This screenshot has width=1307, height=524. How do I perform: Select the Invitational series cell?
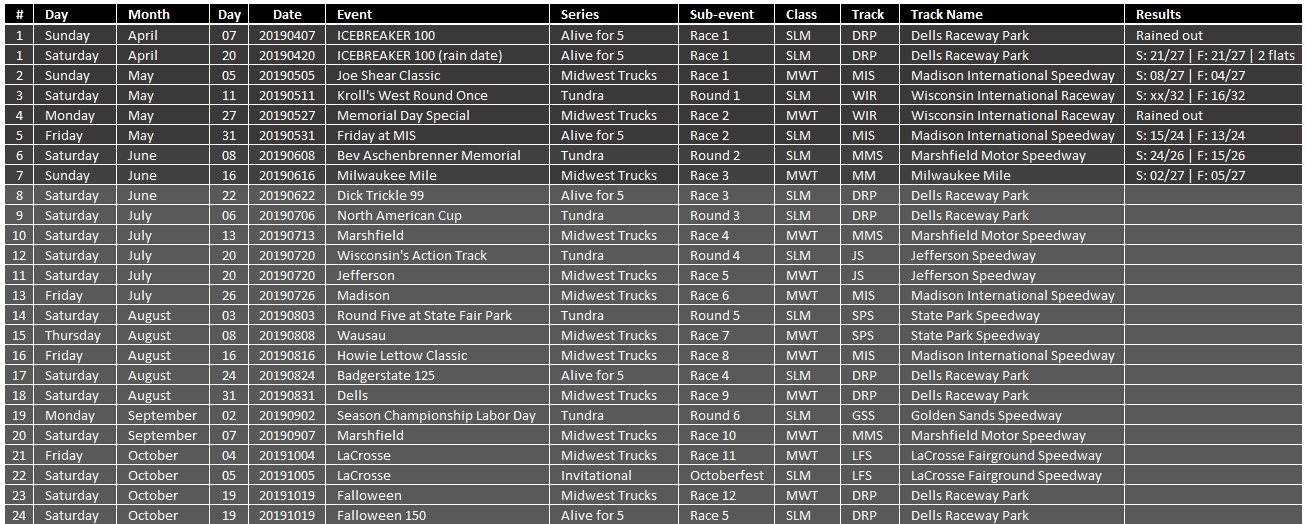pos(619,475)
